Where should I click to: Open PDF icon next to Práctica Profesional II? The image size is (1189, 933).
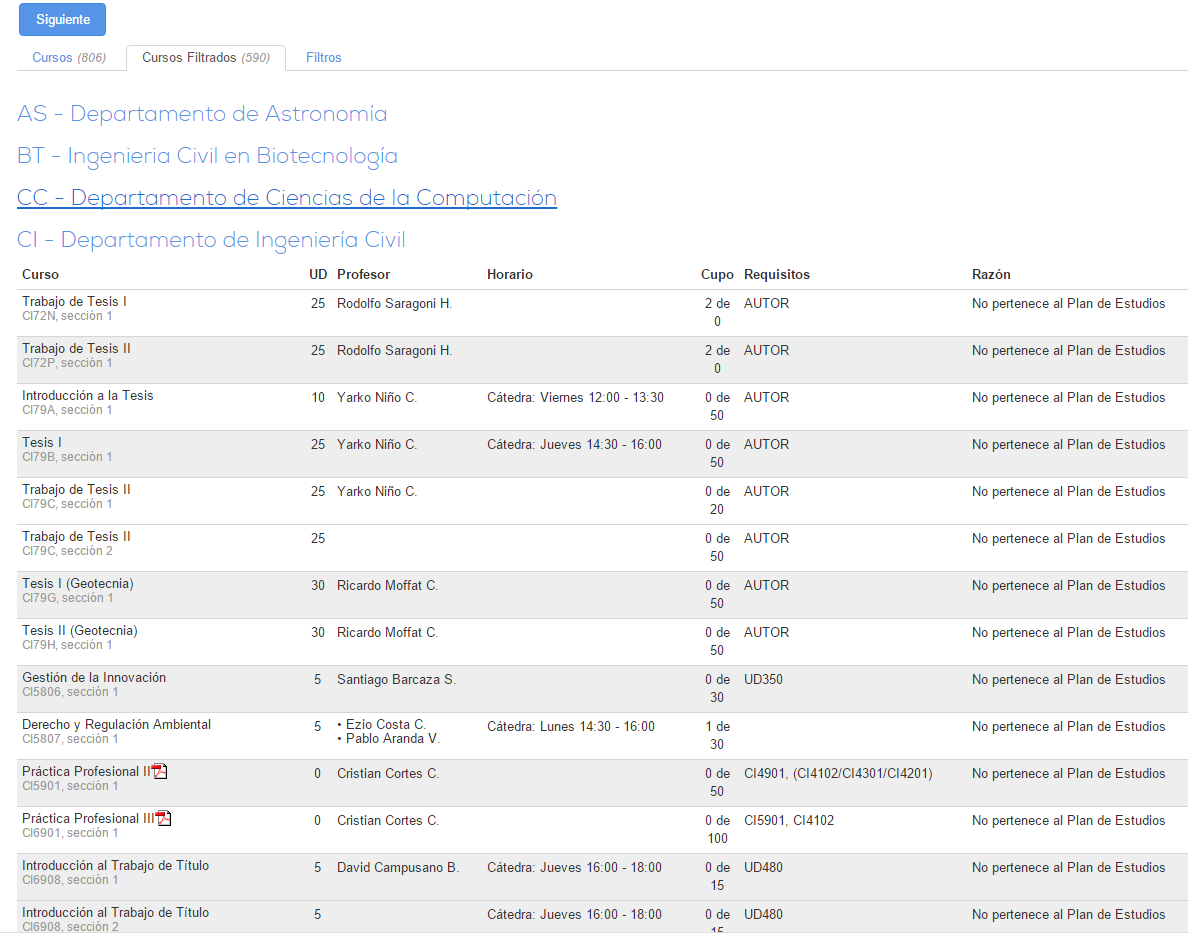point(160,771)
